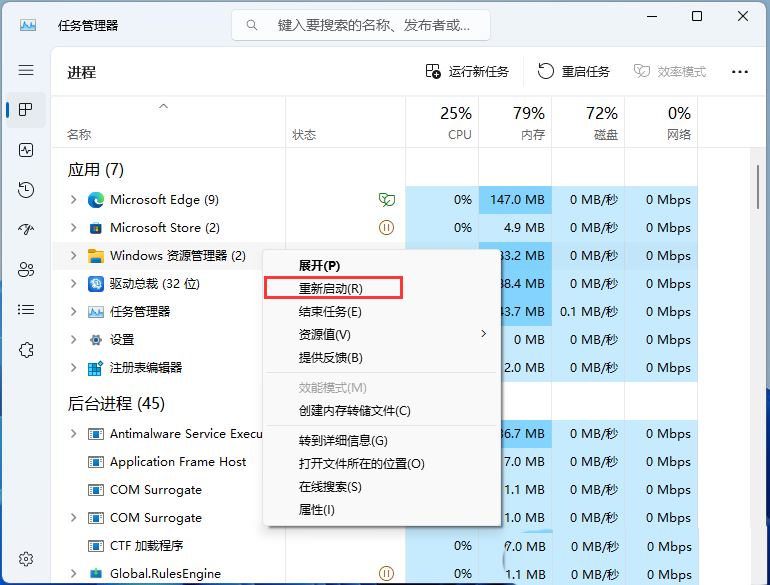This screenshot has height=585, width=770.
Task: Click the 运行新任务 button
Action: (467, 72)
